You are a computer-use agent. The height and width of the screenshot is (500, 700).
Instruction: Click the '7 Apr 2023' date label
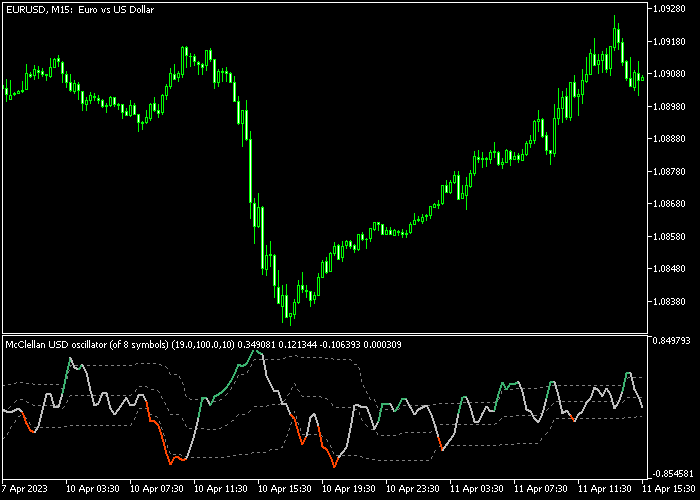click(25, 488)
